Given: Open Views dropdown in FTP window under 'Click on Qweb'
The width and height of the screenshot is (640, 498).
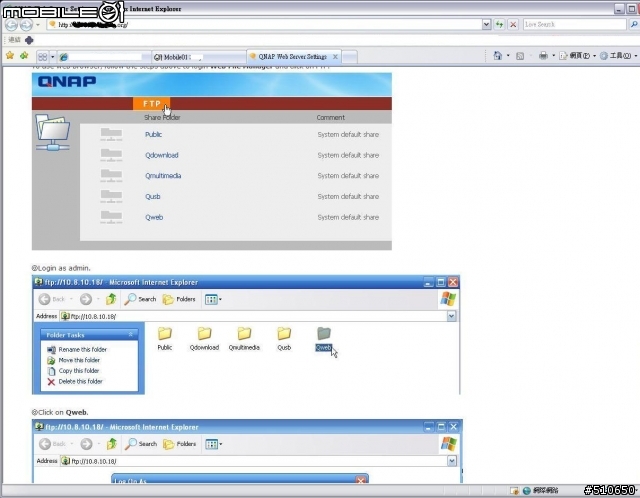Looking at the screenshot, I should pyautogui.click(x=213, y=444).
